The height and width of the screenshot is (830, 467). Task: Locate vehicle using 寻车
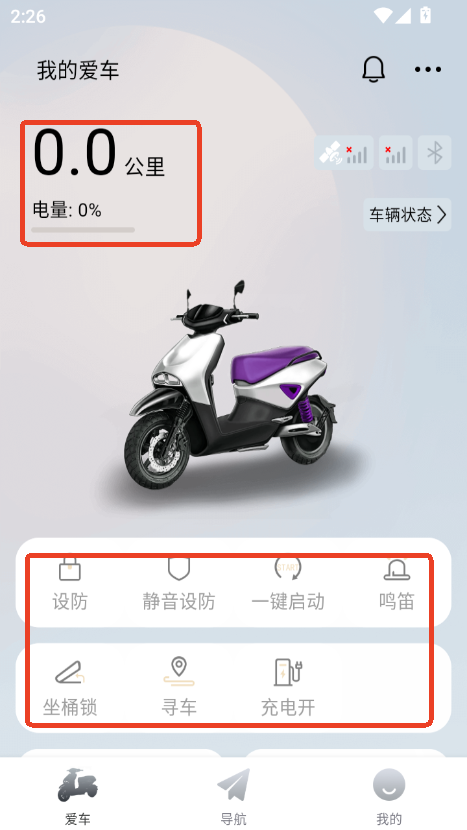pyautogui.click(x=179, y=687)
